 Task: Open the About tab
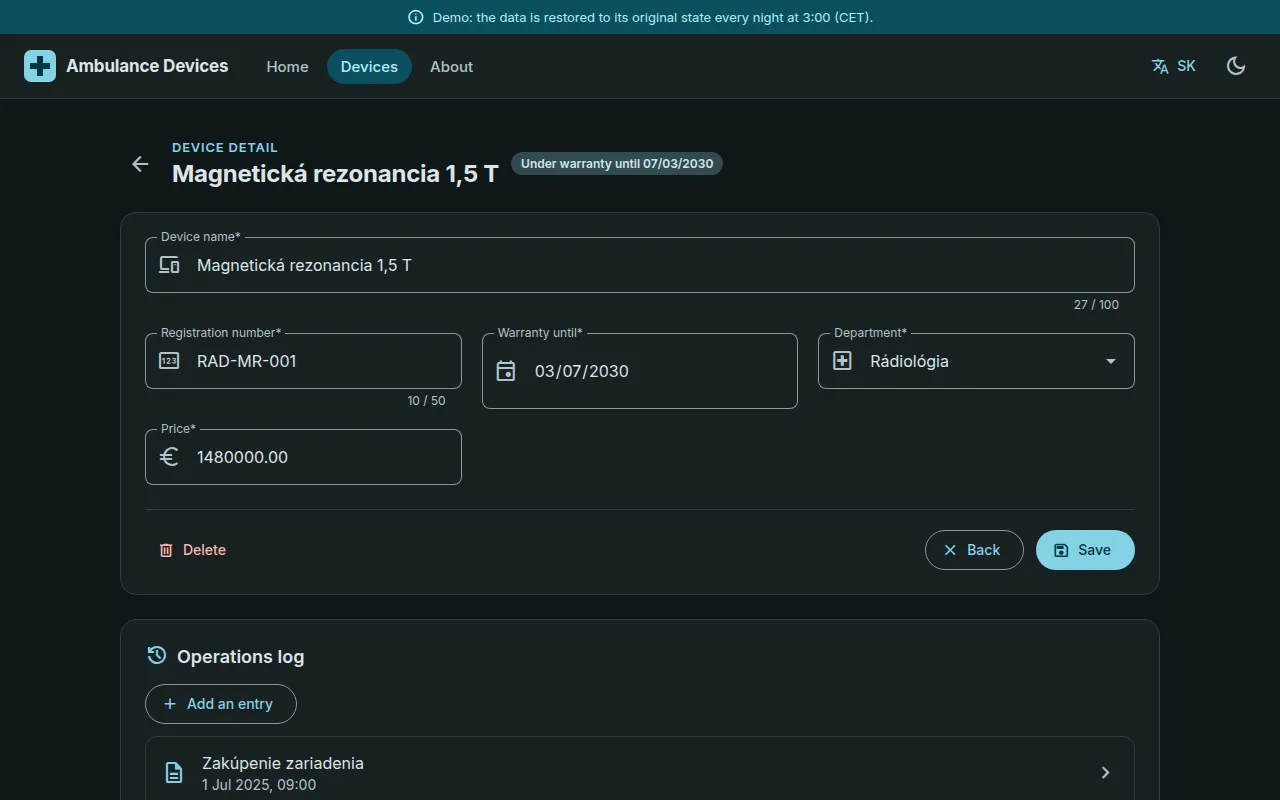click(451, 66)
